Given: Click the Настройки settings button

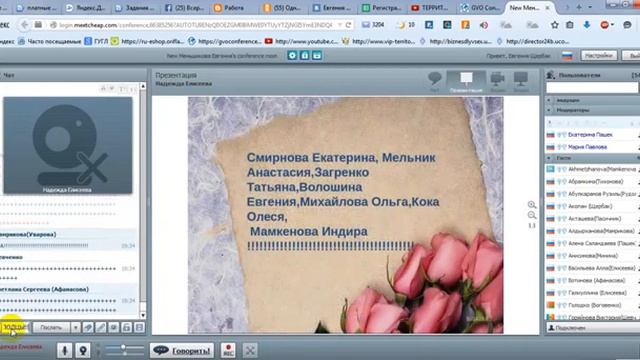Looking at the screenshot, I should click(x=599, y=56).
